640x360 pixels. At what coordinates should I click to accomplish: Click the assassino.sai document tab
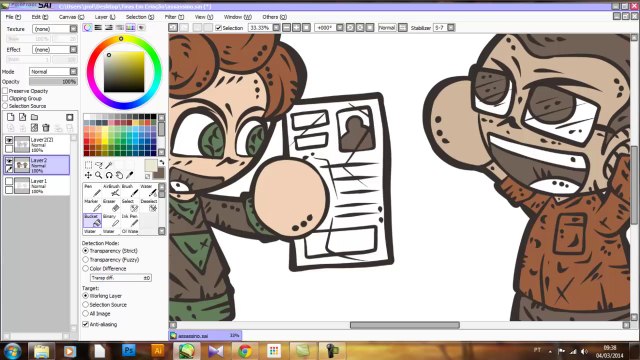205,336
